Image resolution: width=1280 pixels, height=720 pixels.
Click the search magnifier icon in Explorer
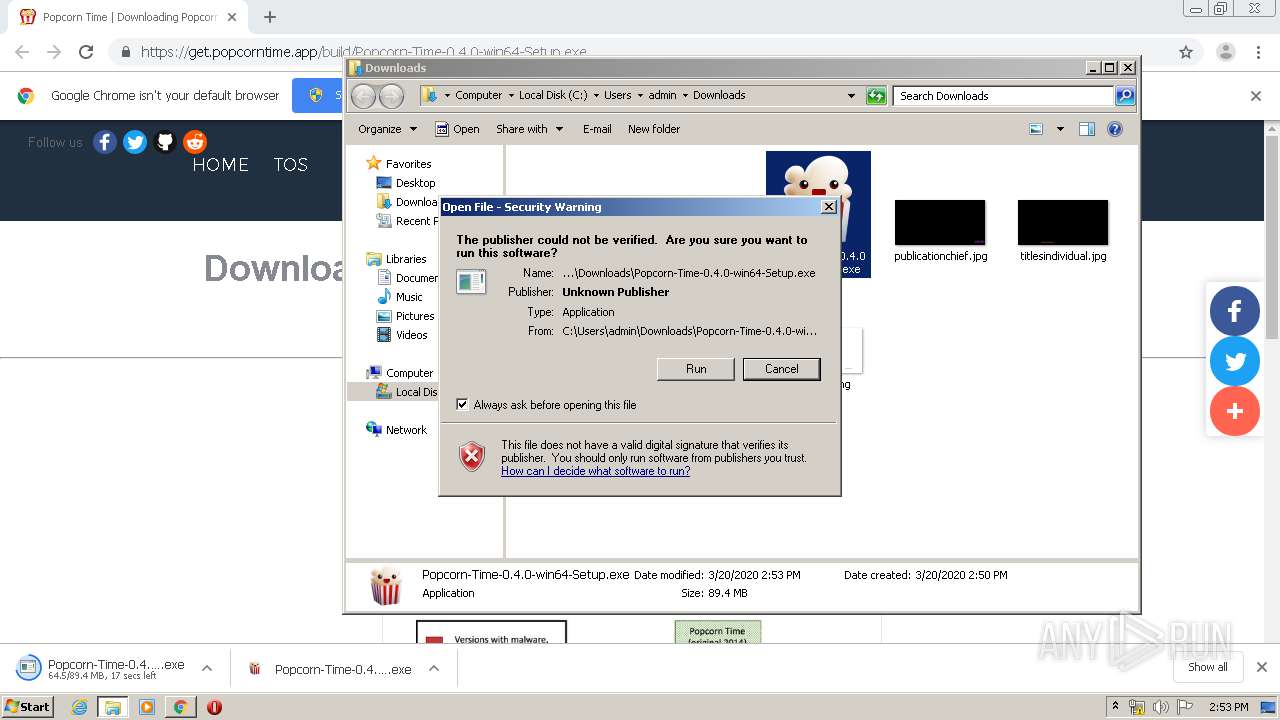pyautogui.click(x=1125, y=96)
